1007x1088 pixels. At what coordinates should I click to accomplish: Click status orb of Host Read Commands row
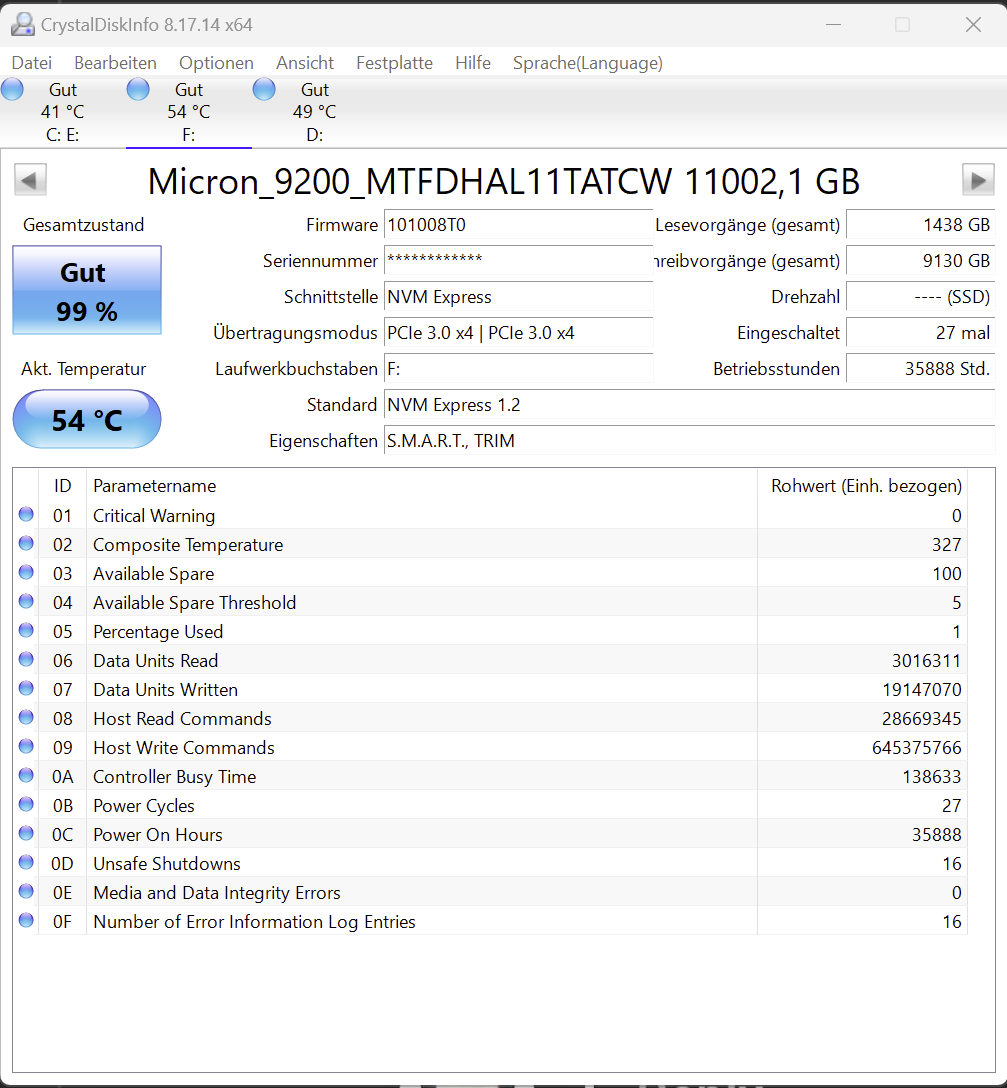(x=26, y=717)
